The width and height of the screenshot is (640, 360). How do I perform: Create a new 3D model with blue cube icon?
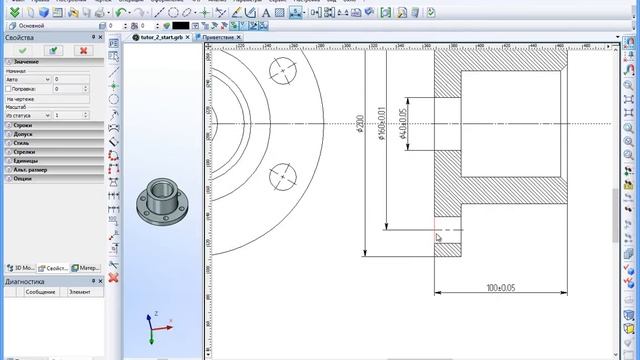click(44, 13)
